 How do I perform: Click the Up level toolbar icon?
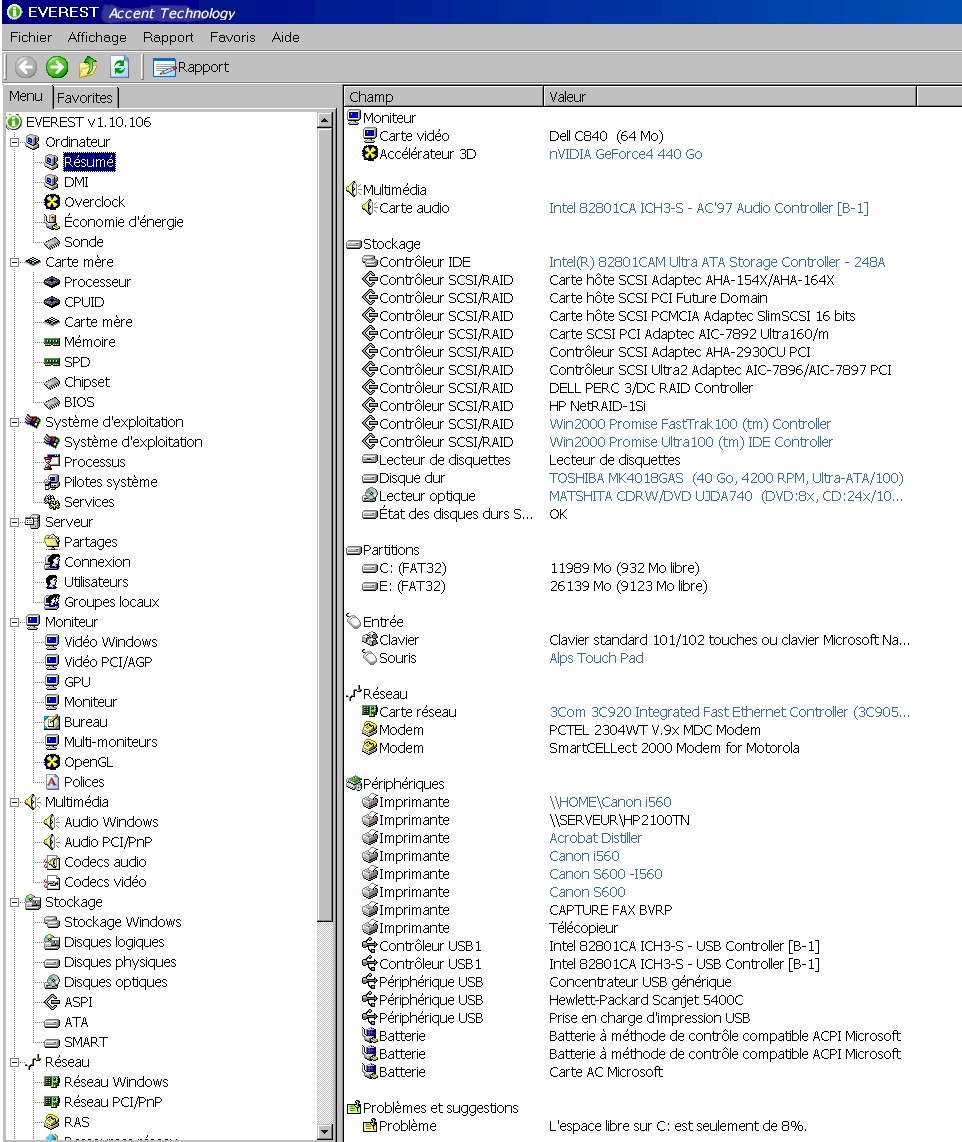click(x=88, y=67)
